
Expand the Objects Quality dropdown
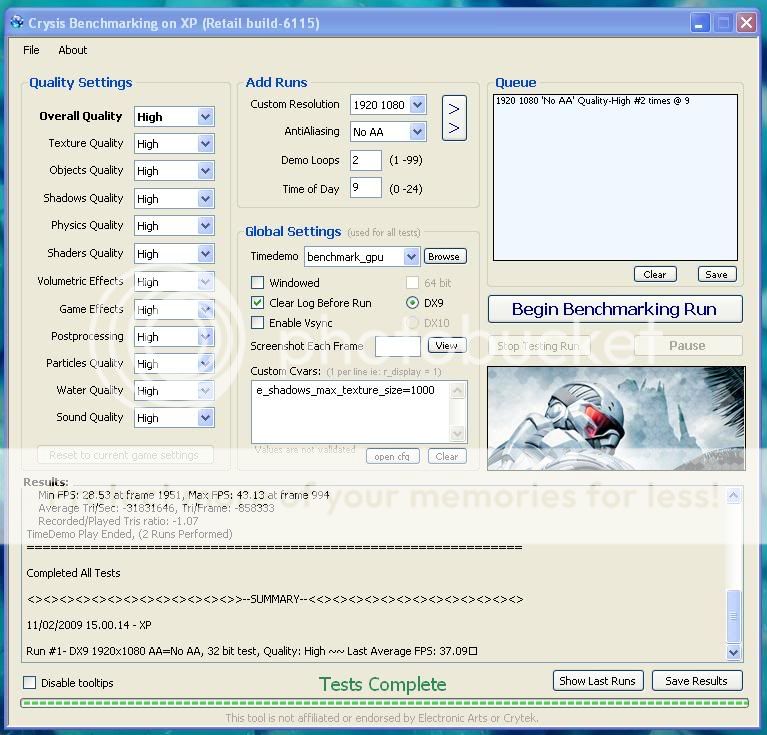coord(206,171)
